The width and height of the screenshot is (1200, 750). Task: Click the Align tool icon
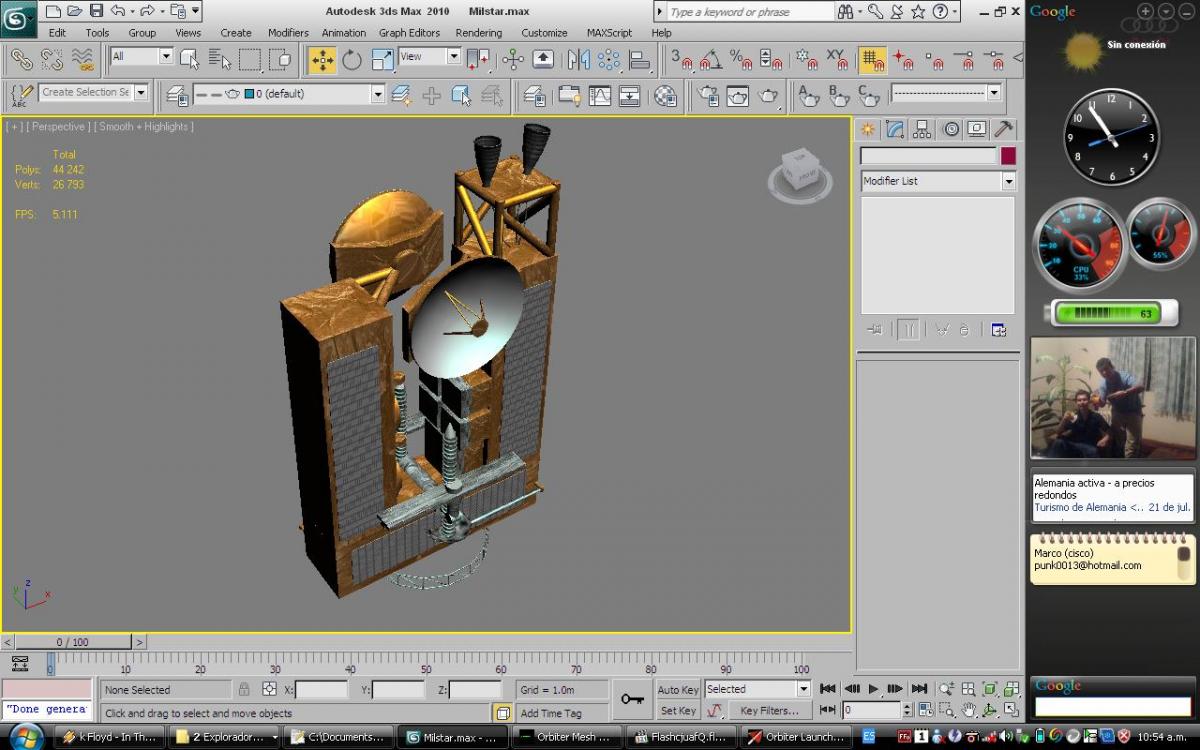click(x=639, y=59)
